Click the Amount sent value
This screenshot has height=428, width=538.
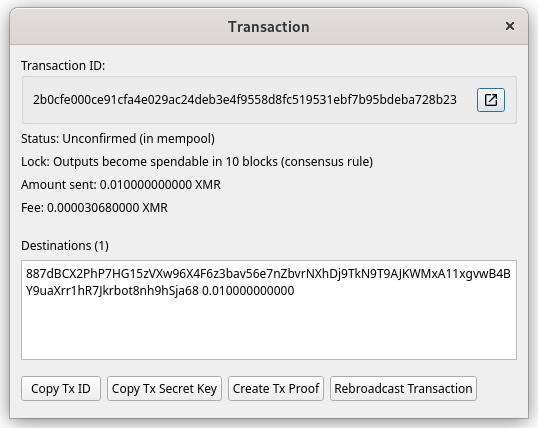coord(160,185)
